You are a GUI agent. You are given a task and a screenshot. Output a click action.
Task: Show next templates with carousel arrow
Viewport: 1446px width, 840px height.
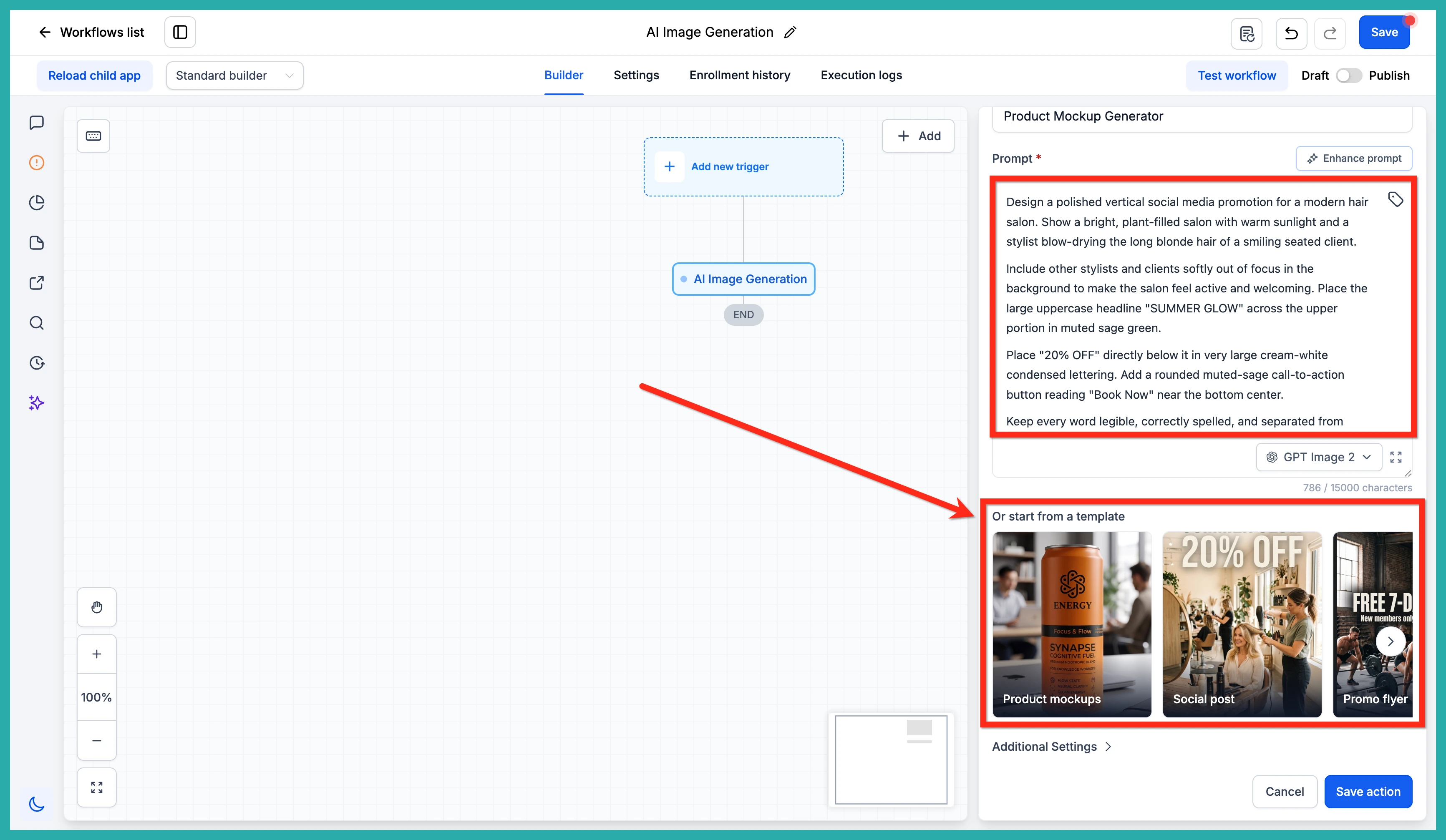(1391, 641)
